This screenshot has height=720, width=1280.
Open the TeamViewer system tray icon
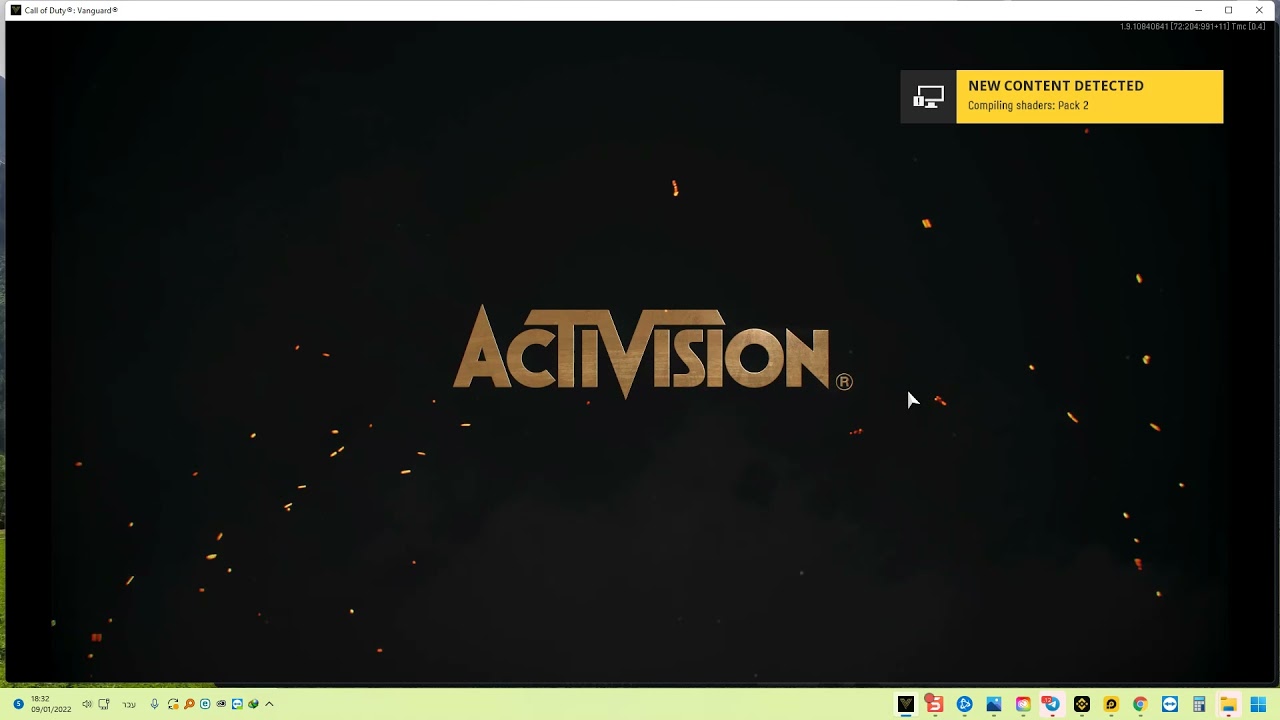coord(237,704)
